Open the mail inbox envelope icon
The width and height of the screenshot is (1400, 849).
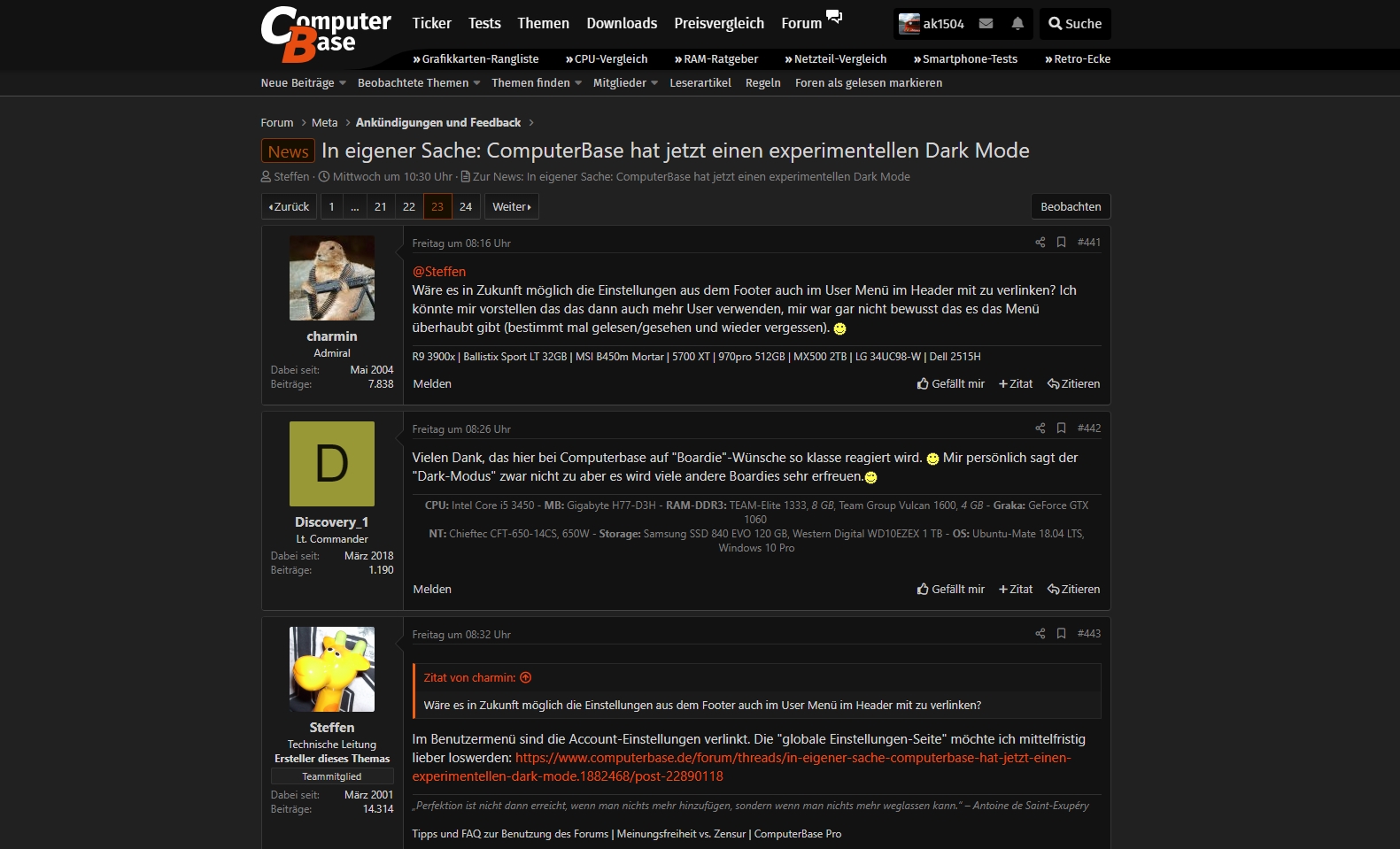click(986, 24)
